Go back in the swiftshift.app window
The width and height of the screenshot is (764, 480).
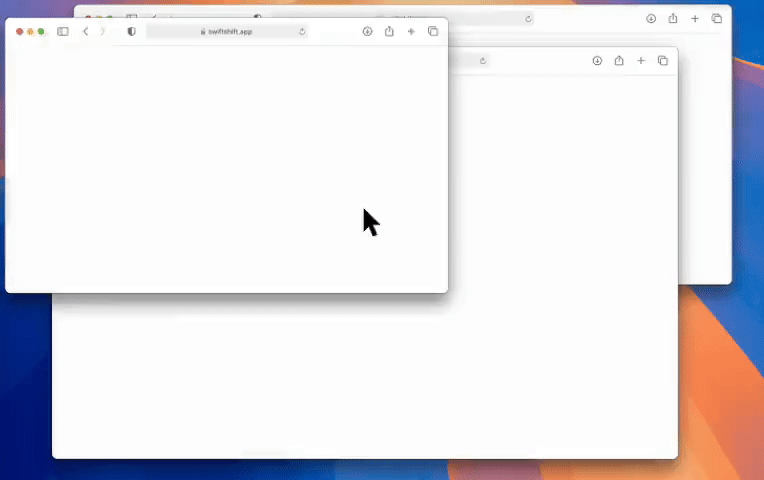86,32
